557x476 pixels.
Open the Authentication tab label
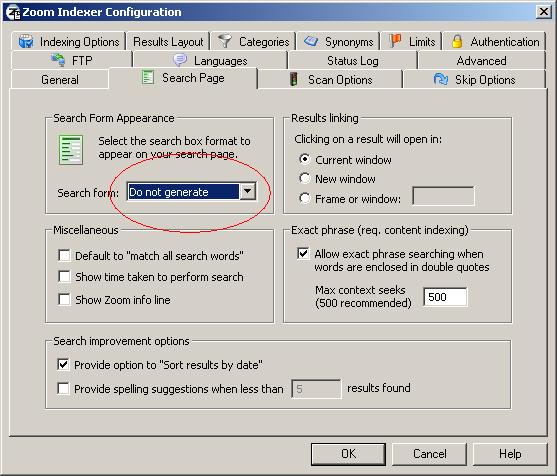(505, 42)
